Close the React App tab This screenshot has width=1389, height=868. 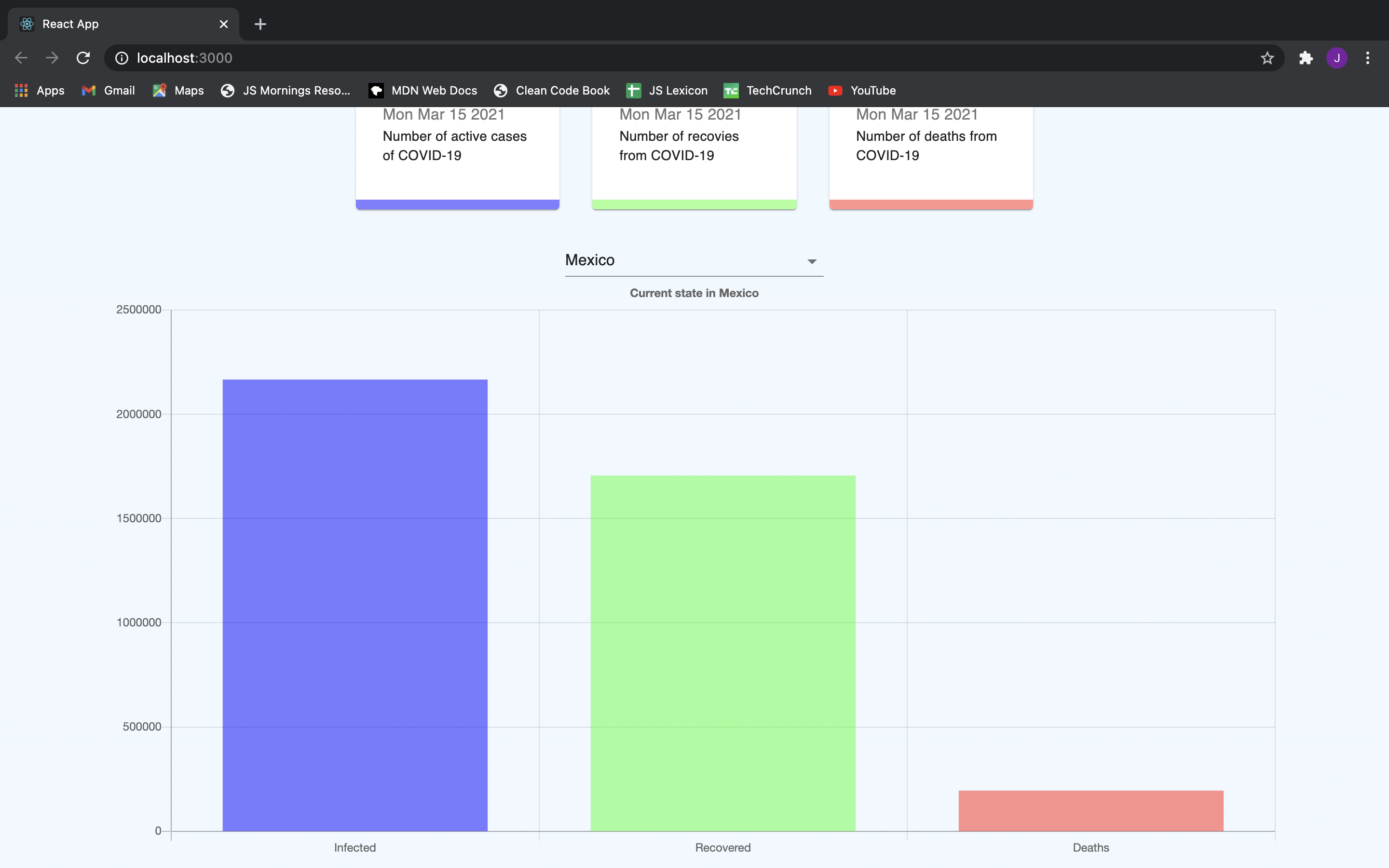[x=224, y=24]
